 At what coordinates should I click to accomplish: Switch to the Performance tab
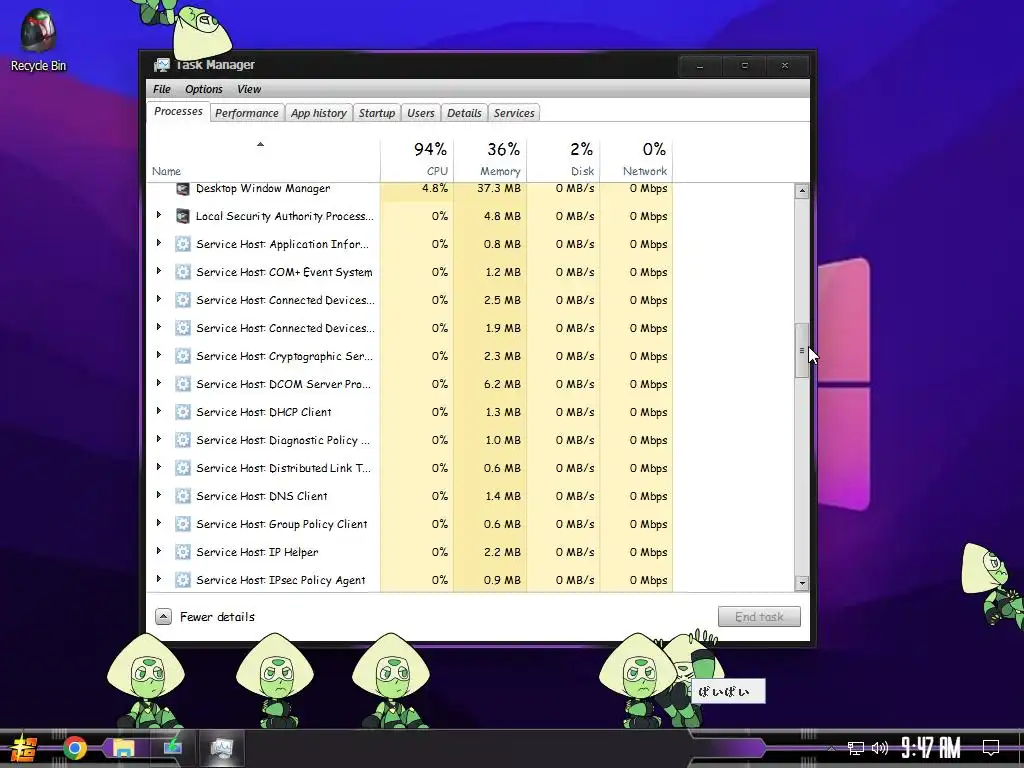click(x=247, y=113)
